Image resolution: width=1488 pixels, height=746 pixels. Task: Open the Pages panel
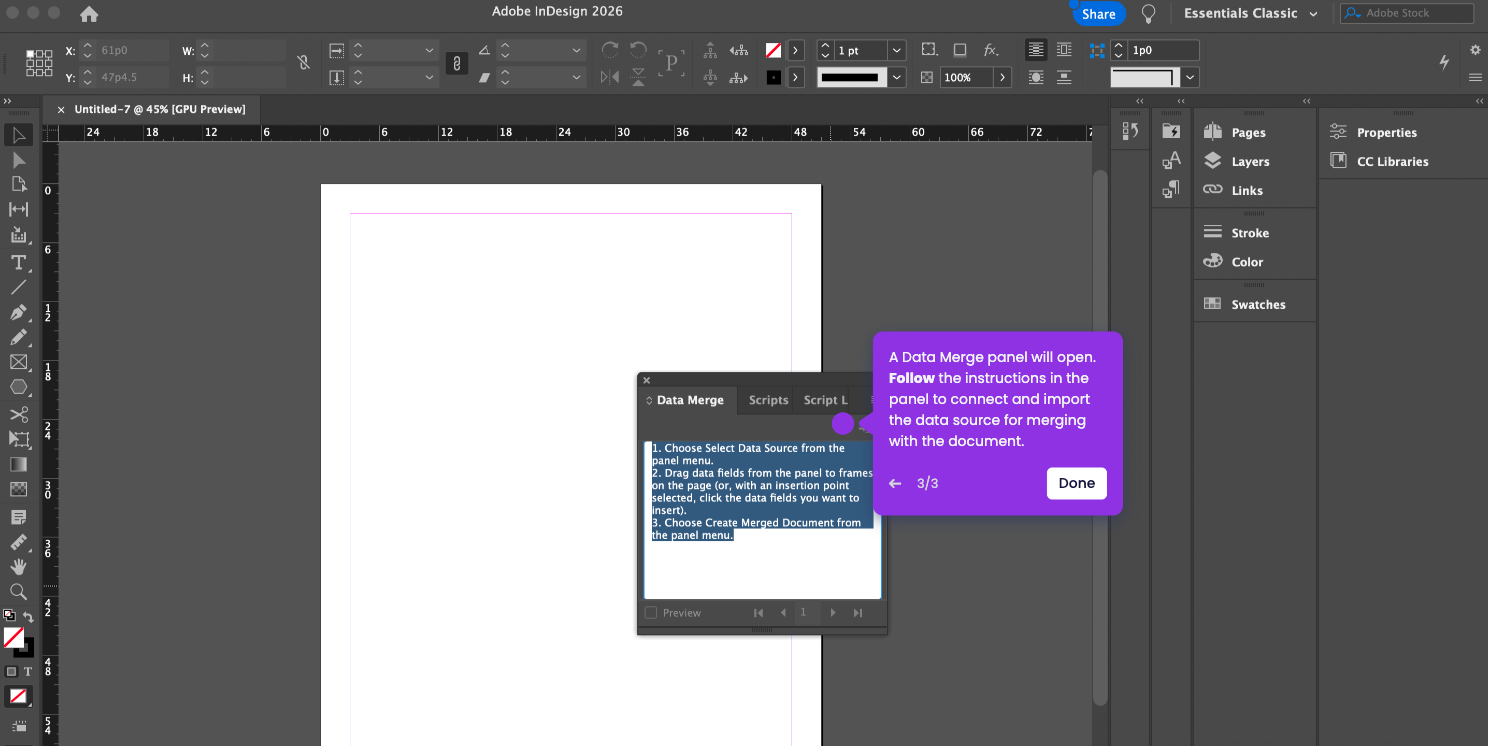point(1236,132)
